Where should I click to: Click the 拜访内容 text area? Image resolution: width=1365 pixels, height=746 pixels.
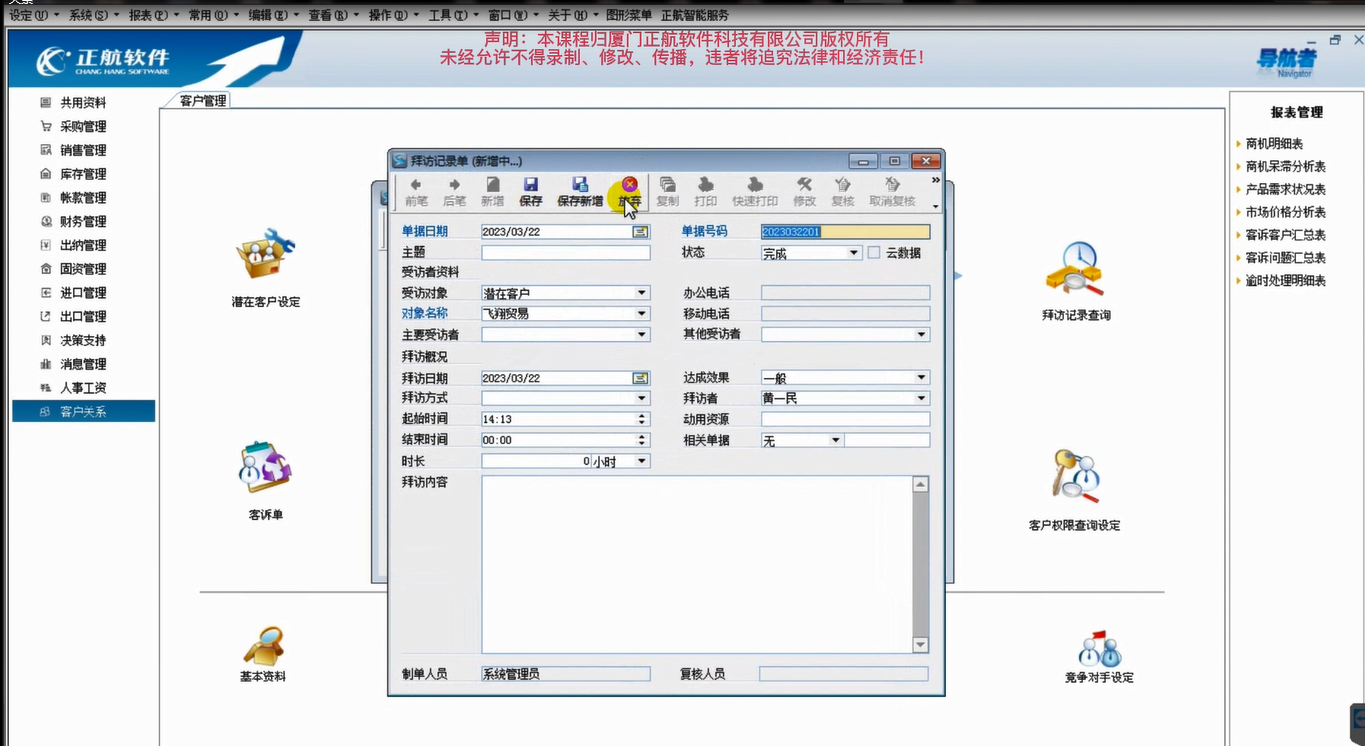[697, 564]
